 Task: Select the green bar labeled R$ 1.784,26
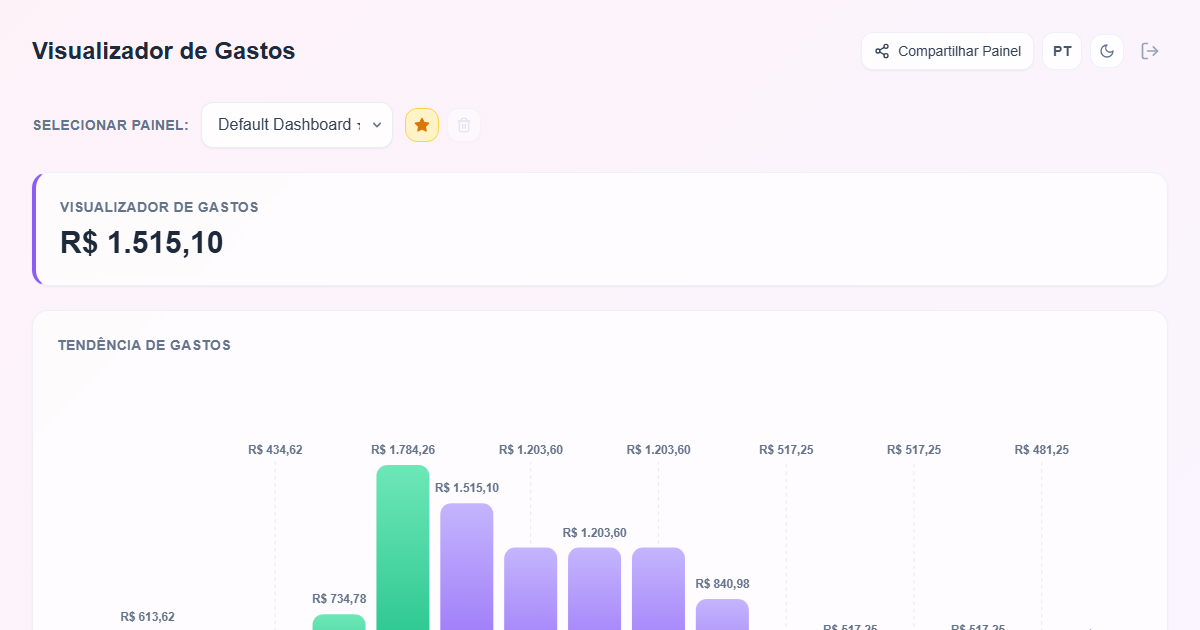point(403,547)
